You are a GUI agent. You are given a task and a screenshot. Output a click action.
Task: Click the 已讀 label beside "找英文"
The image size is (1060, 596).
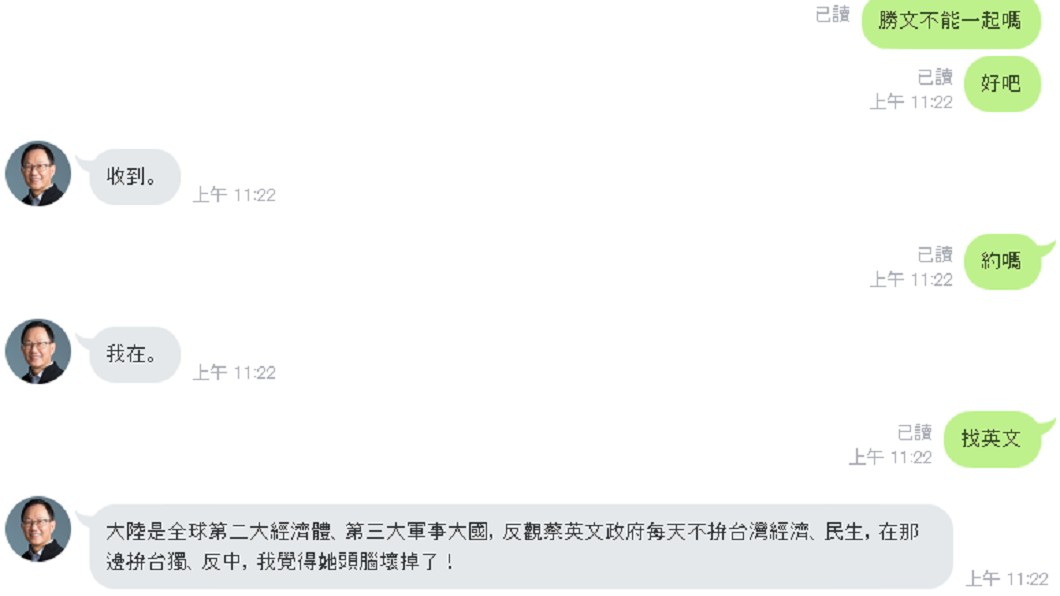click(914, 432)
